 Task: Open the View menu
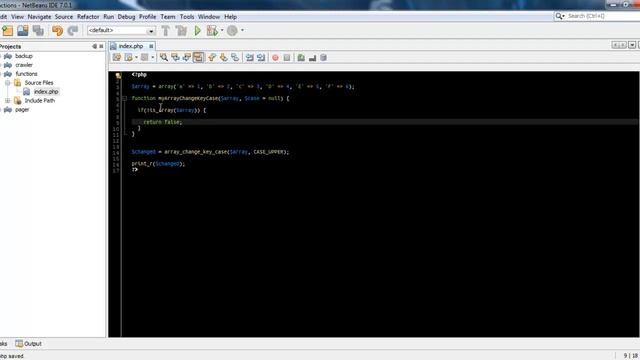click(x=17, y=17)
